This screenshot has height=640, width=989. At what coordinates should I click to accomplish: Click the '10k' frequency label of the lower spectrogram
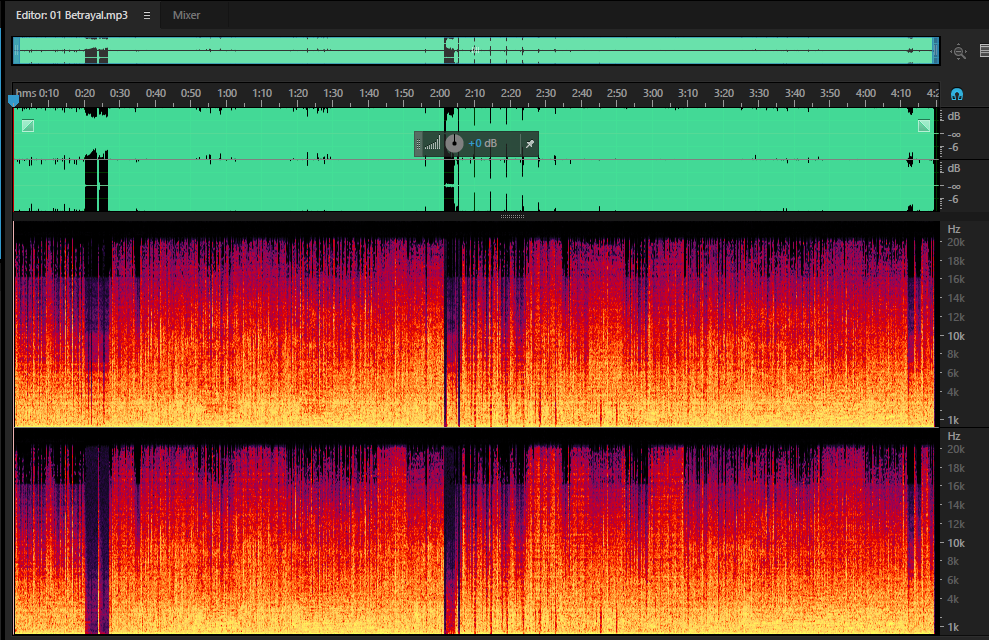(956, 543)
